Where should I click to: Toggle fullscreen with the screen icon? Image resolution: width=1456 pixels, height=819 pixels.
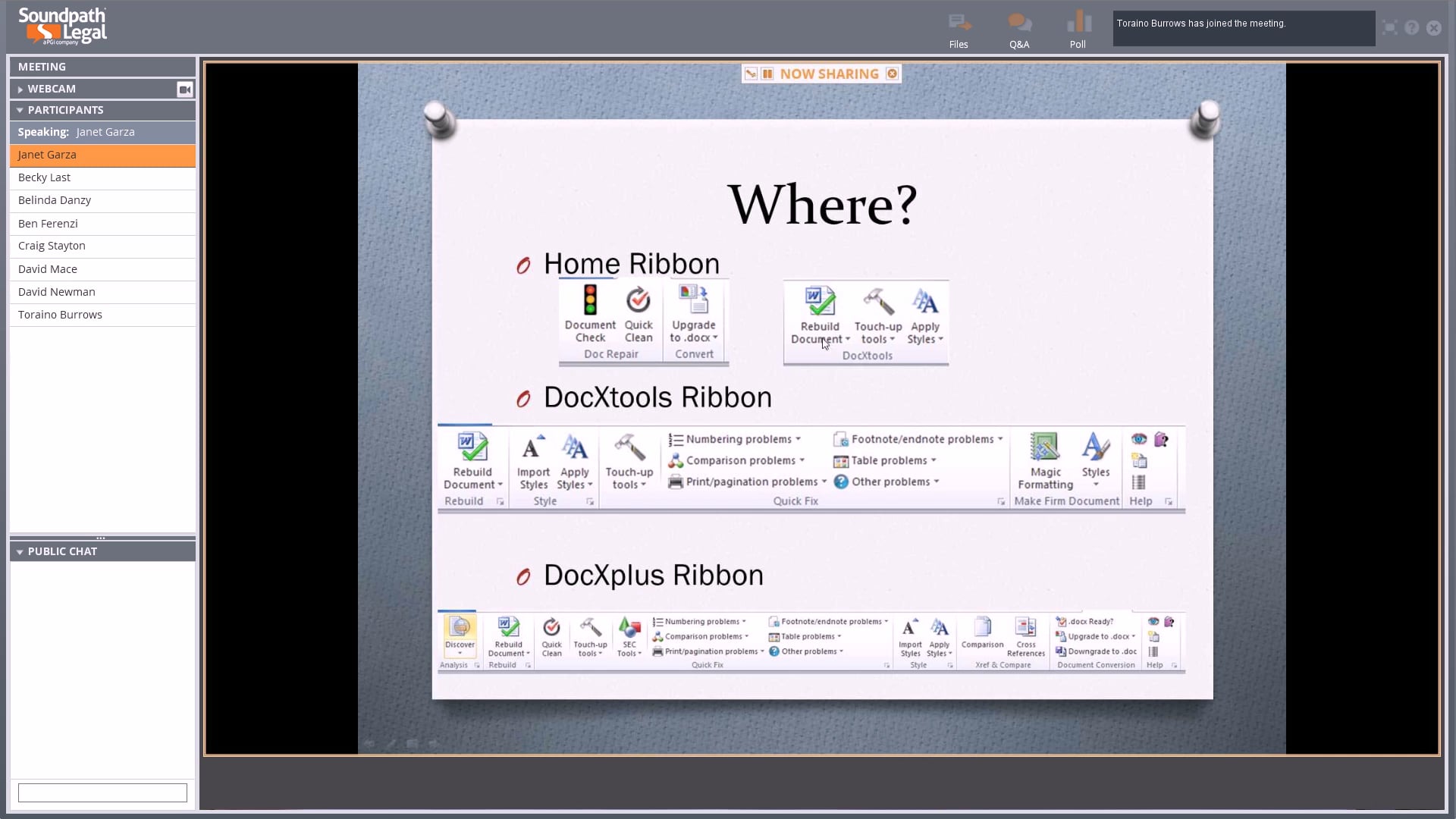tap(1389, 27)
